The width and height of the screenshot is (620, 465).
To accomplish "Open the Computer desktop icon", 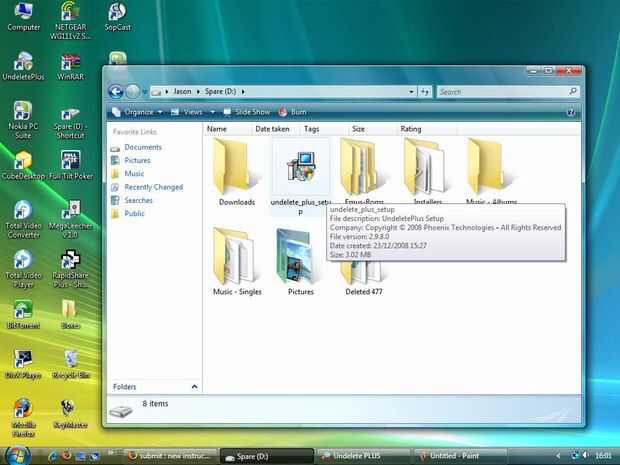I will pyautogui.click(x=24, y=17).
